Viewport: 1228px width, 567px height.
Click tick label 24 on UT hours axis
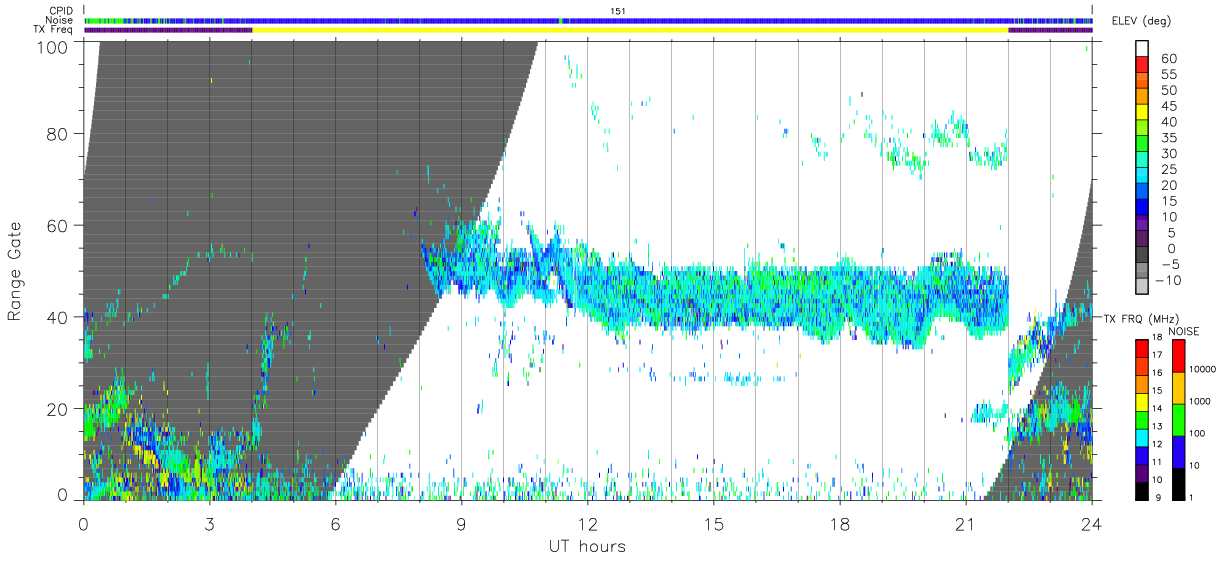coord(1092,524)
